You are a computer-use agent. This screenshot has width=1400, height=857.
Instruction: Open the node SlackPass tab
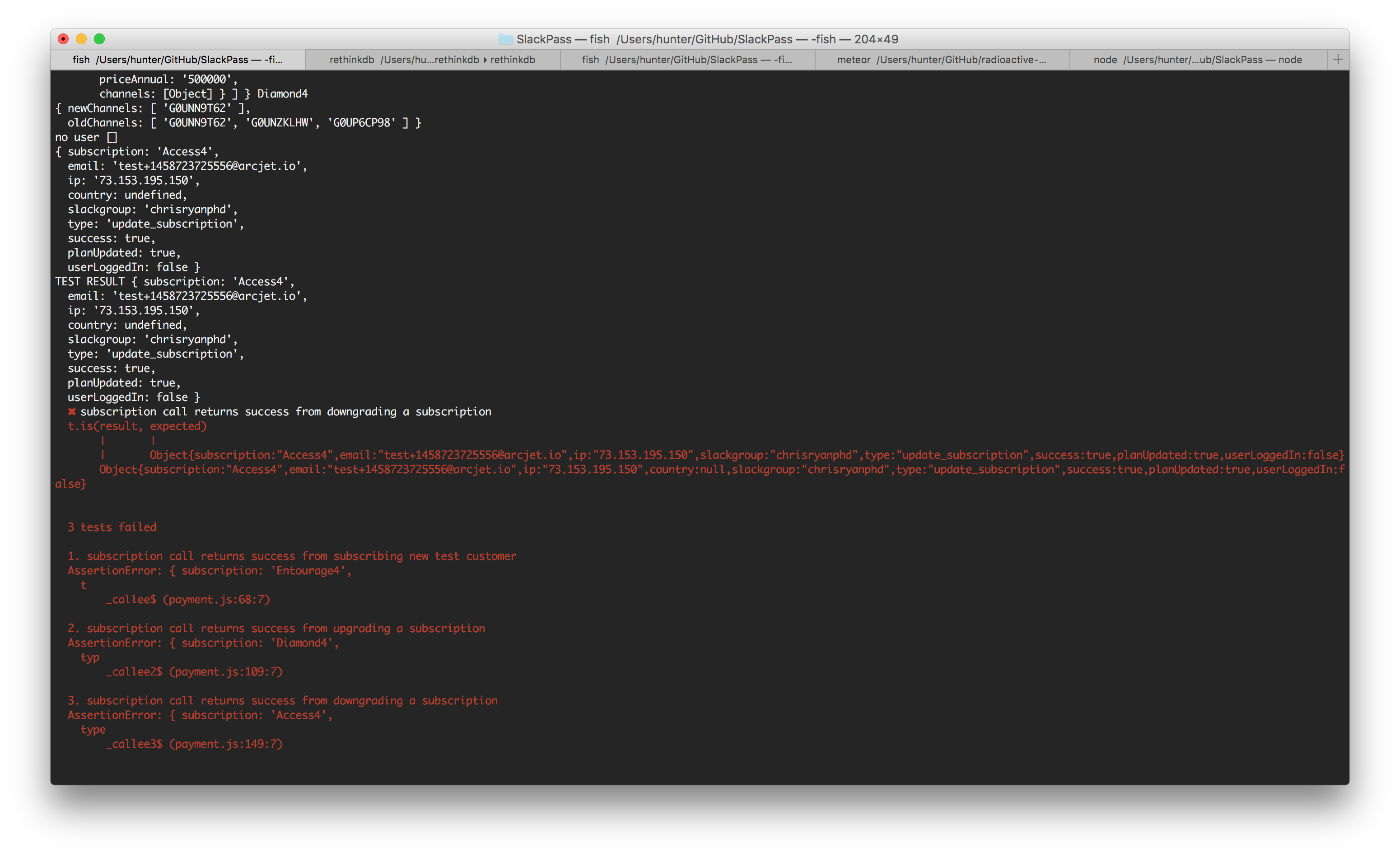point(1198,60)
